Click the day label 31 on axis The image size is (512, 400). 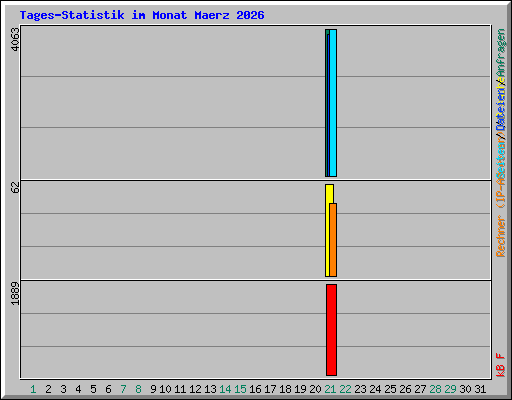pos(480,389)
